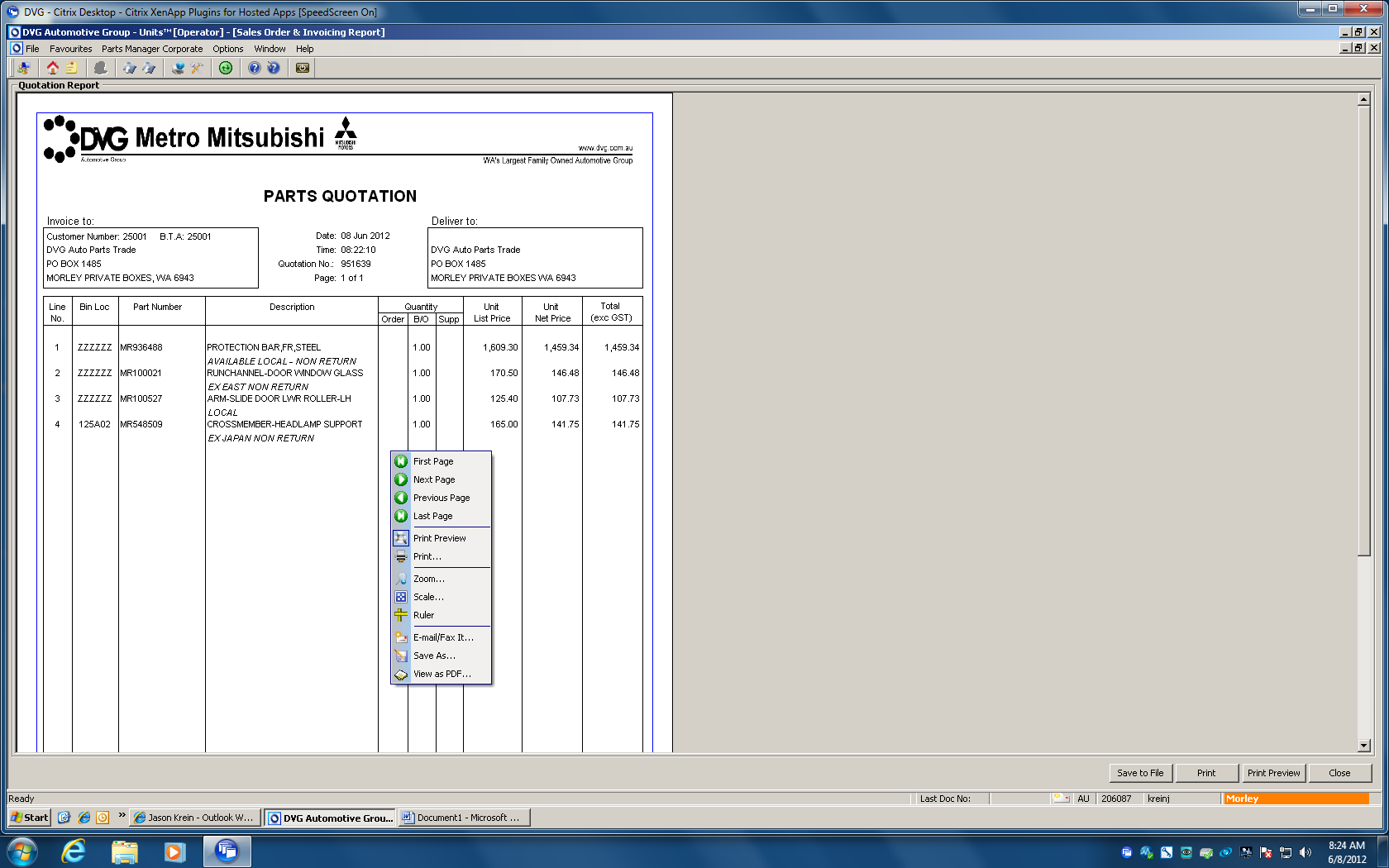Click the Start button in inner taskbar
This screenshot has width=1389, height=868.
pyautogui.click(x=30, y=818)
